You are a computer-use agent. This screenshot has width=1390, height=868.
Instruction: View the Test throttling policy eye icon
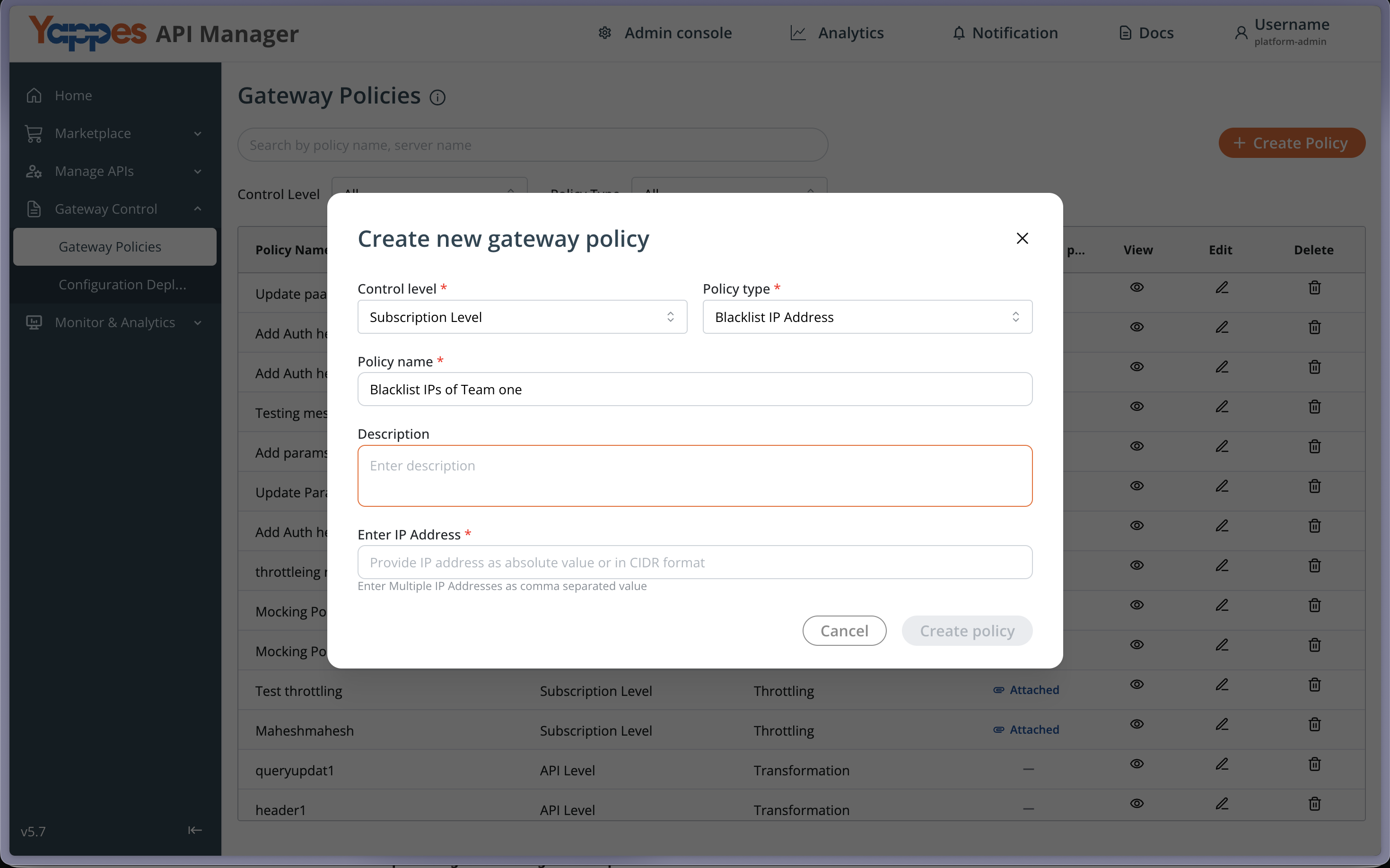point(1137,684)
